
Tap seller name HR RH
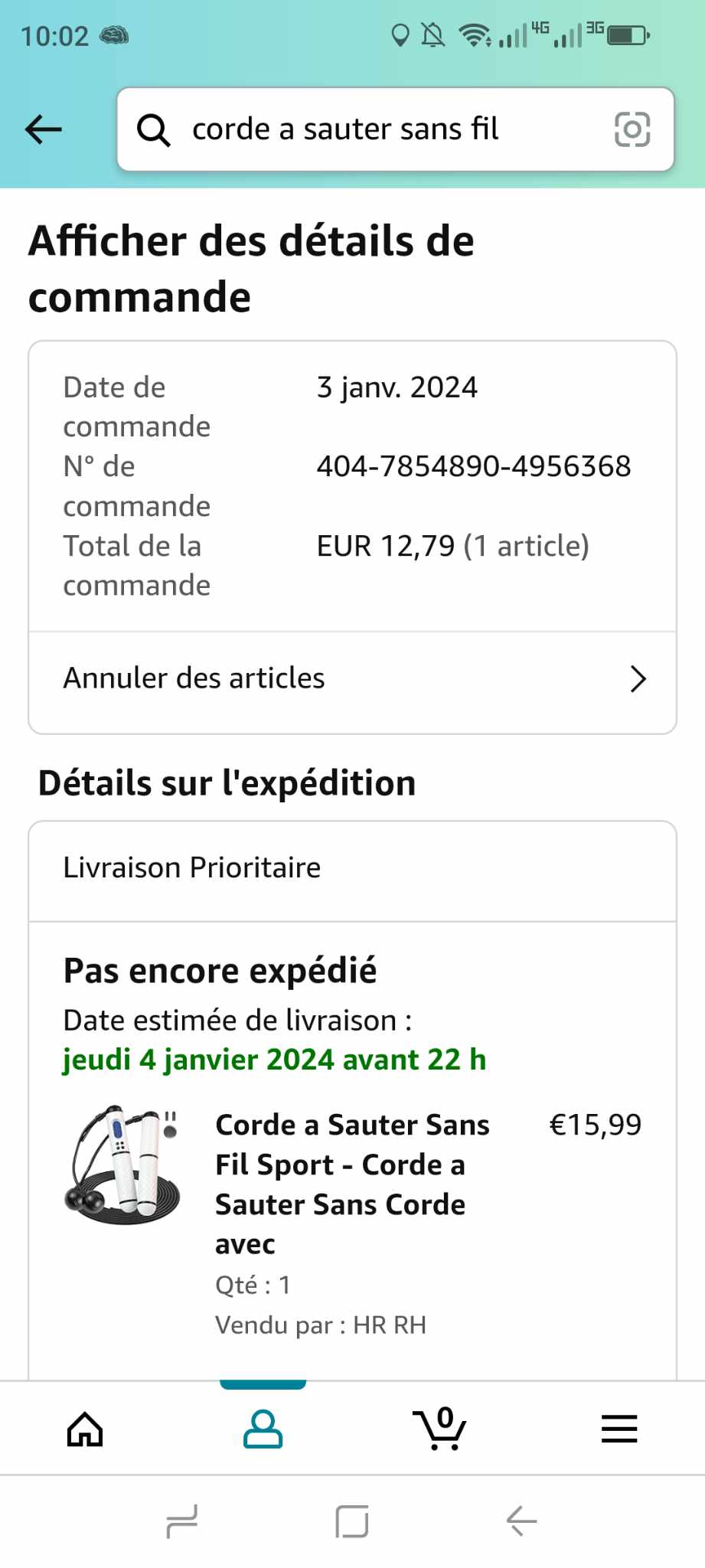point(390,1325)
